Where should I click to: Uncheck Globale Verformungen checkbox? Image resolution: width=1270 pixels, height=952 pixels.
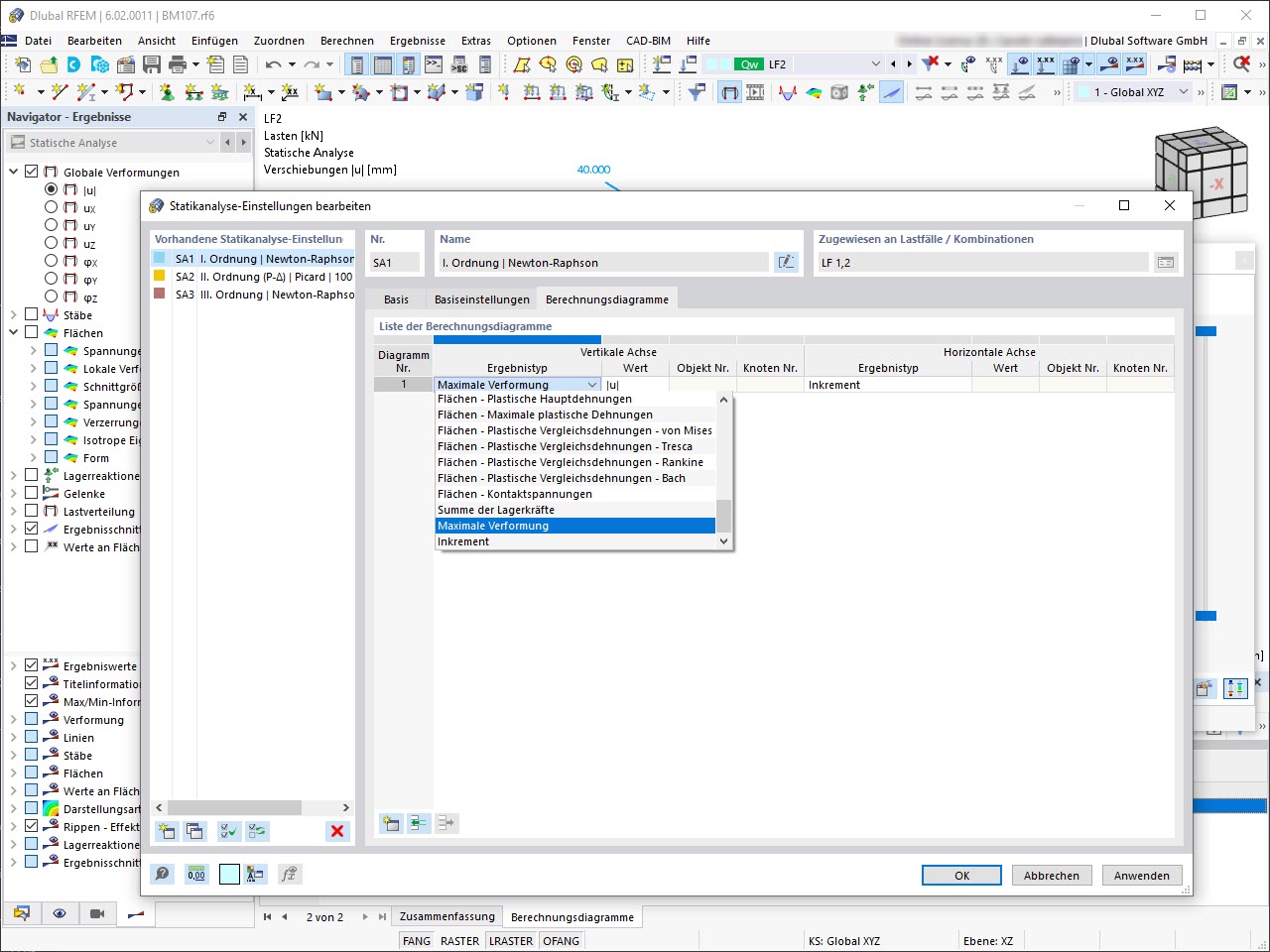32,172
